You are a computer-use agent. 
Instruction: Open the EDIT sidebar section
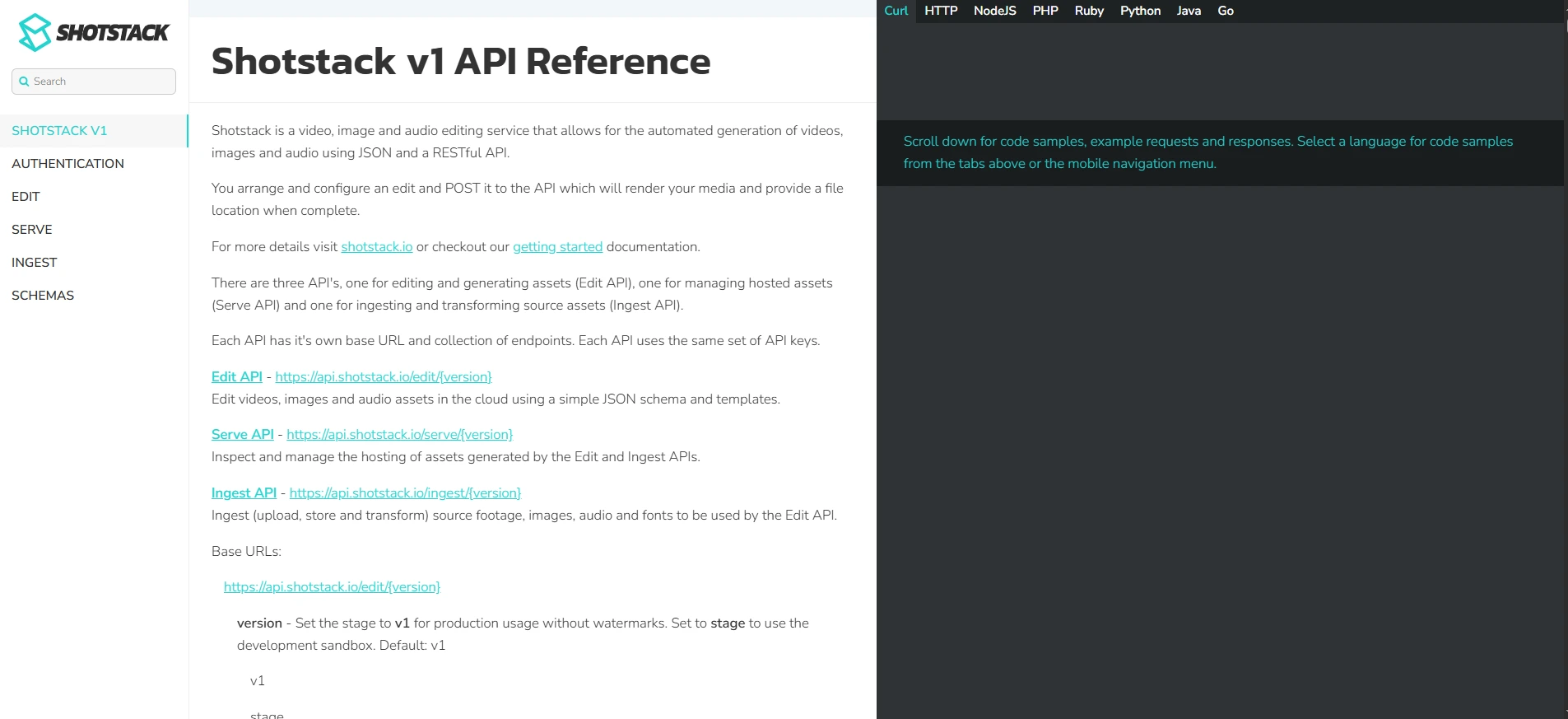pyautogui.click(x=94, y=197)
